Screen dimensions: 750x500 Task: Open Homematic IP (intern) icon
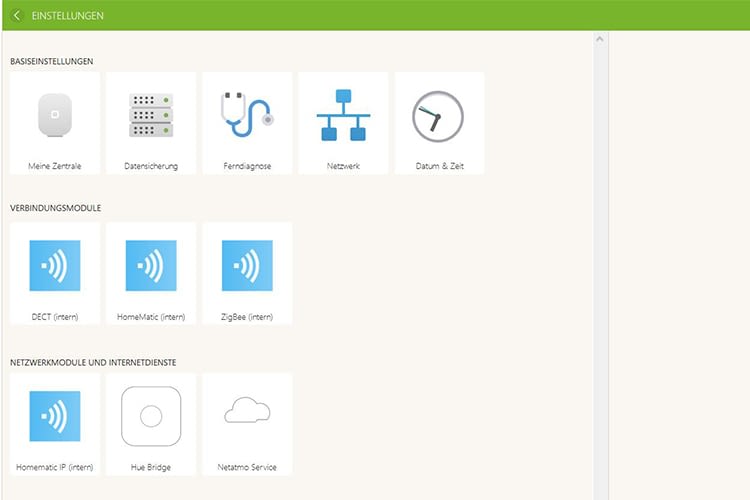(55, 416)
